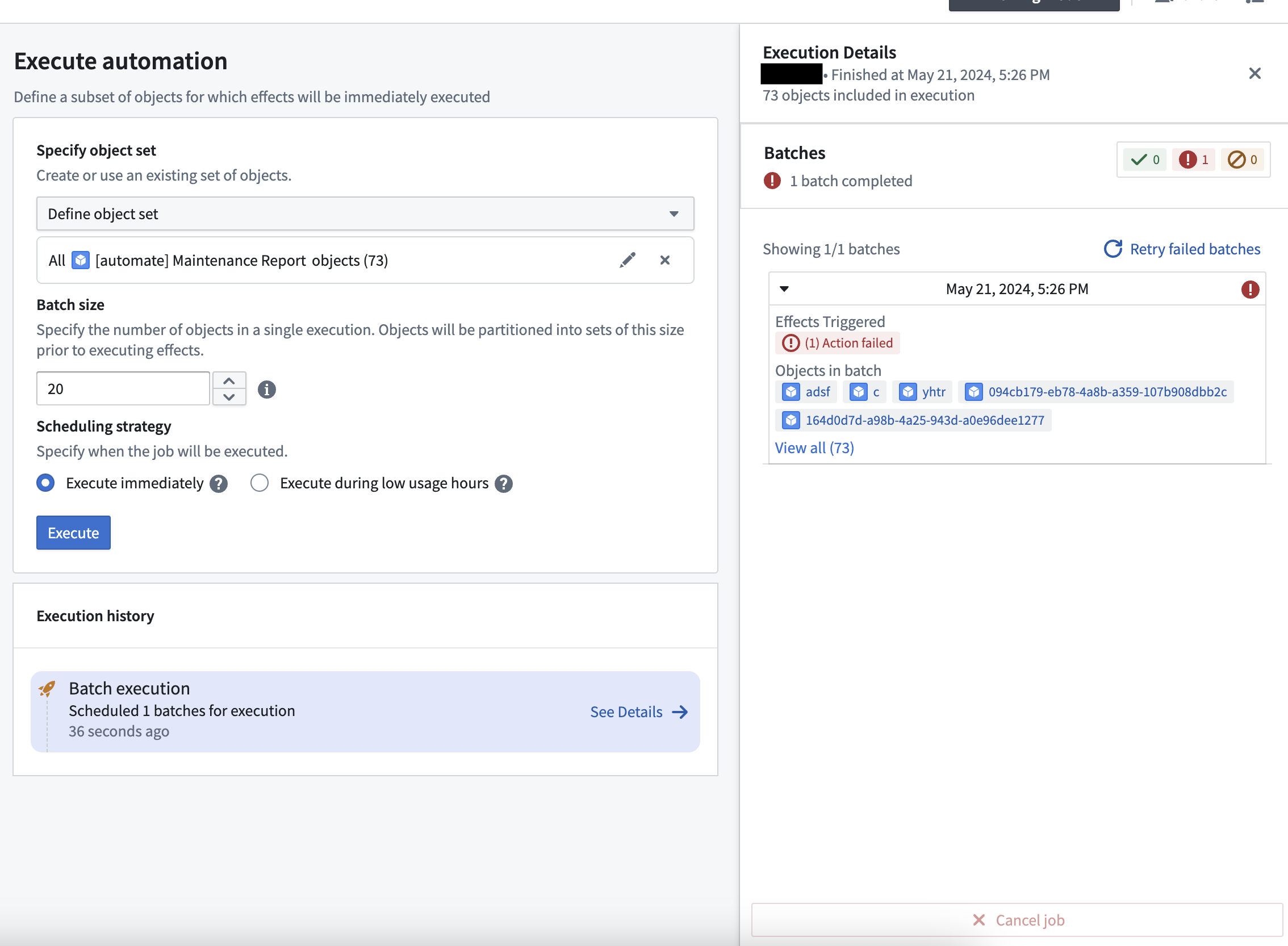
Task: Click the Batch execution rocket icon
Action: pos(47,688)
